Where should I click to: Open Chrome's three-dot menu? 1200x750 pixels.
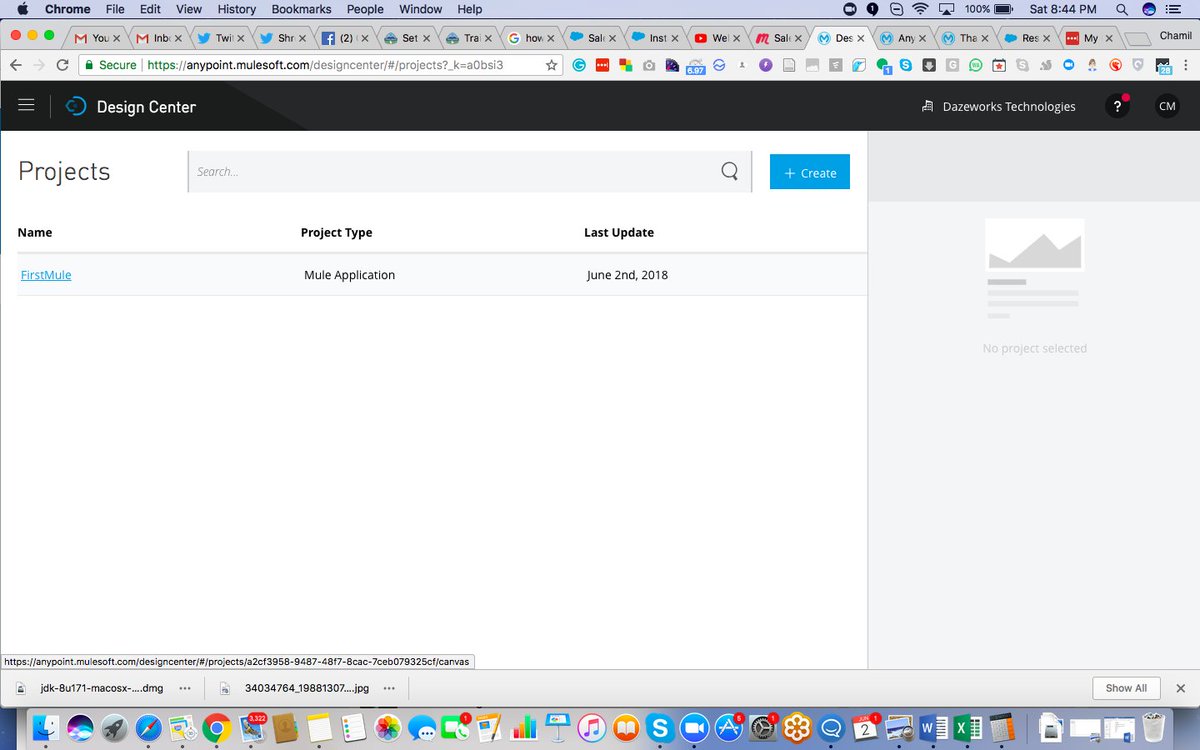coord(1187,64)
